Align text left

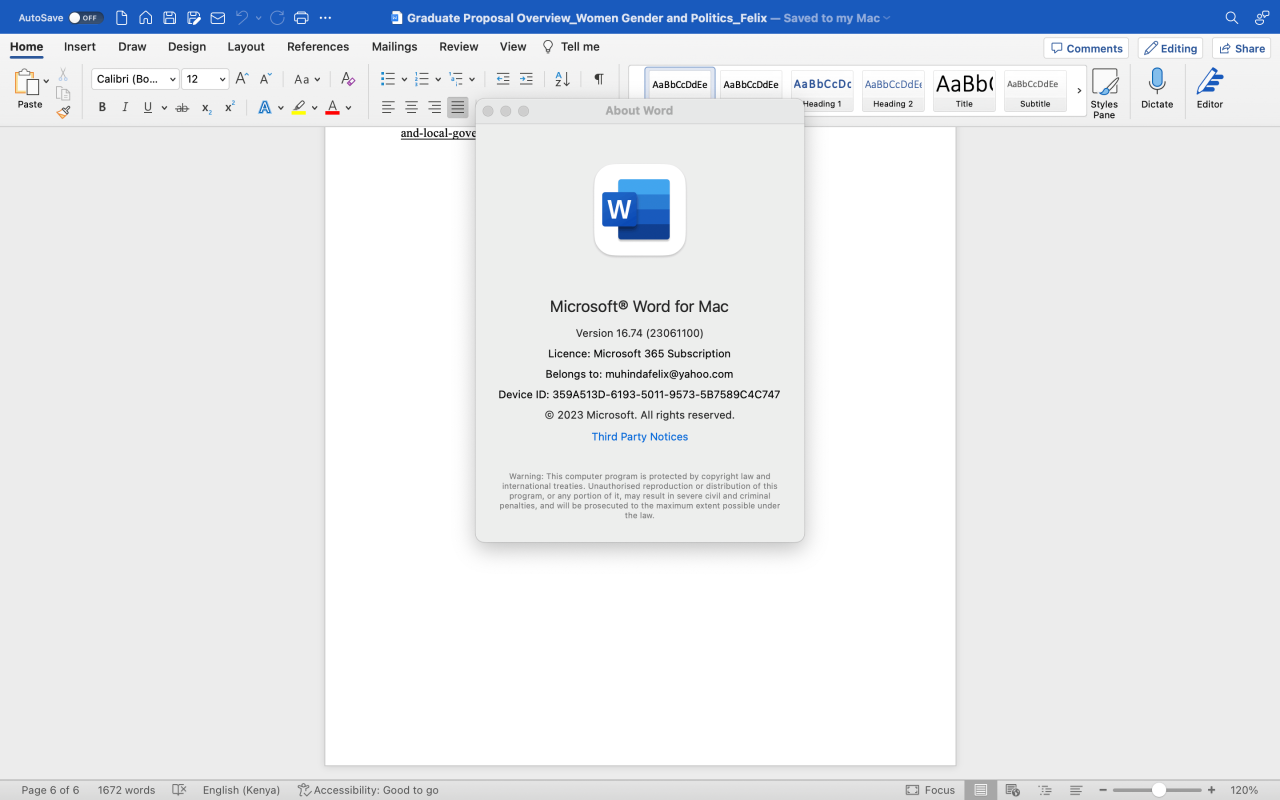[388, 107]
